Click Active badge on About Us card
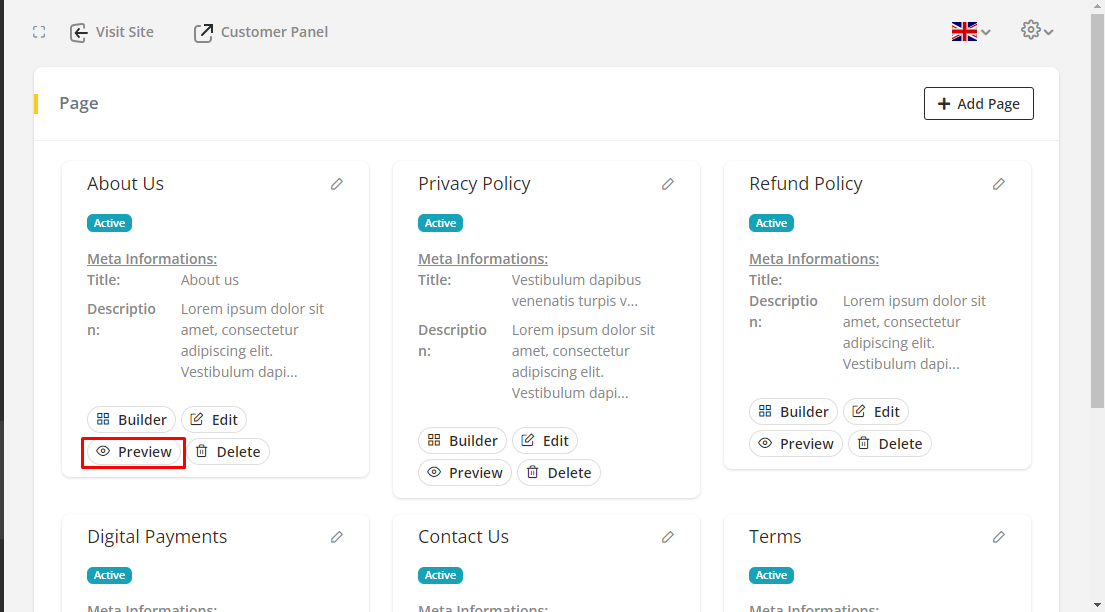Viewport: 1105px width, 612px height. click(x=109, y=223)
